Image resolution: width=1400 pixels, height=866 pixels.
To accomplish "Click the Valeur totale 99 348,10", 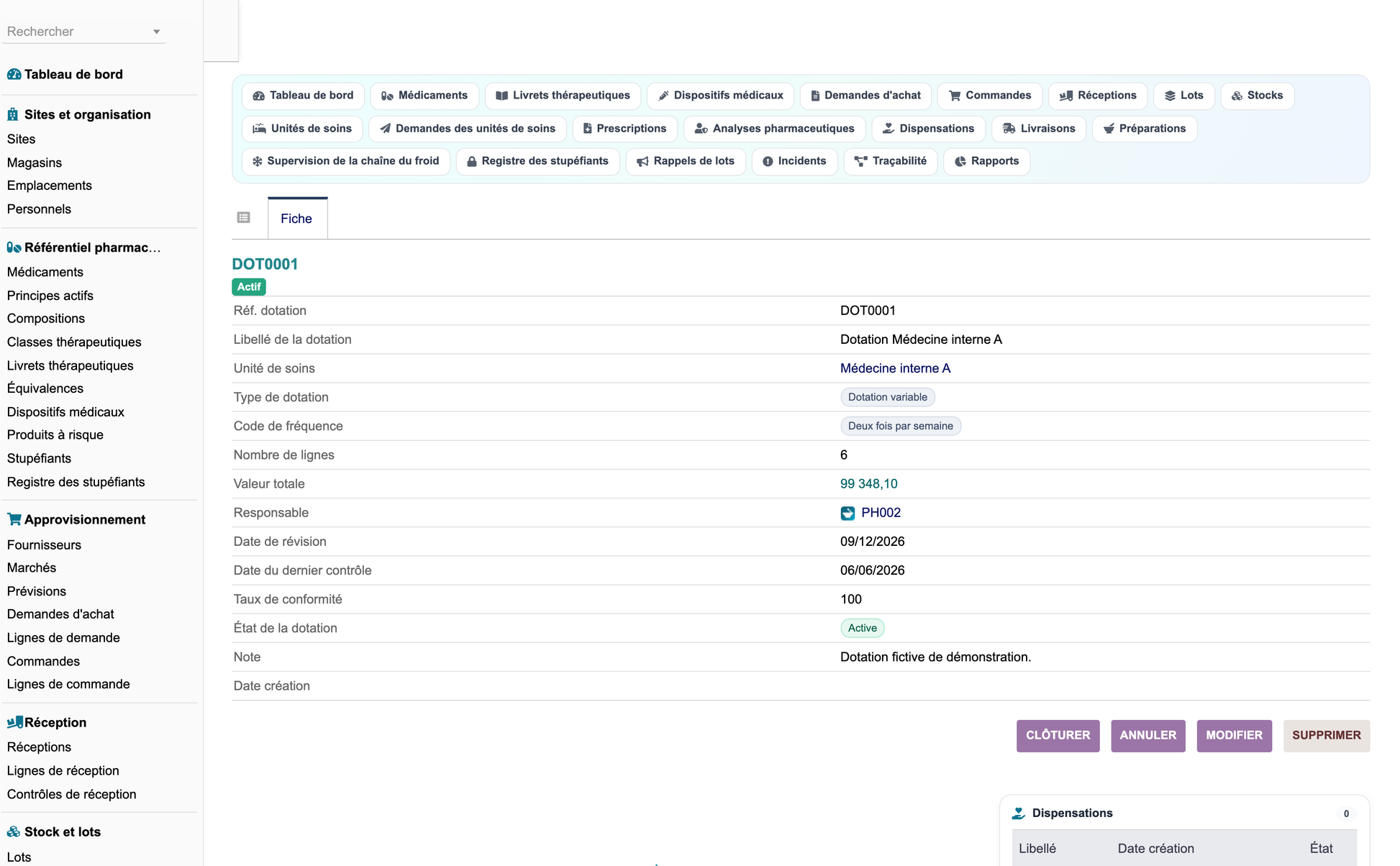I will pos(869,484).
